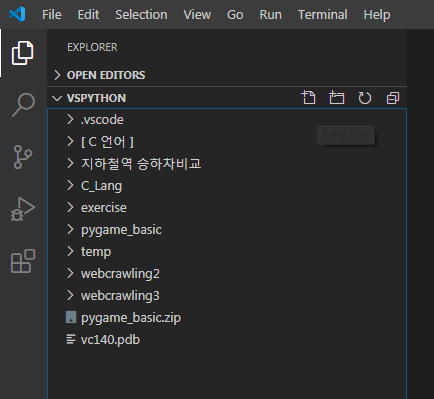The image size is (434, 399).
Task: Open the vc140.pdb file name
Action: [x=110, y=340]
